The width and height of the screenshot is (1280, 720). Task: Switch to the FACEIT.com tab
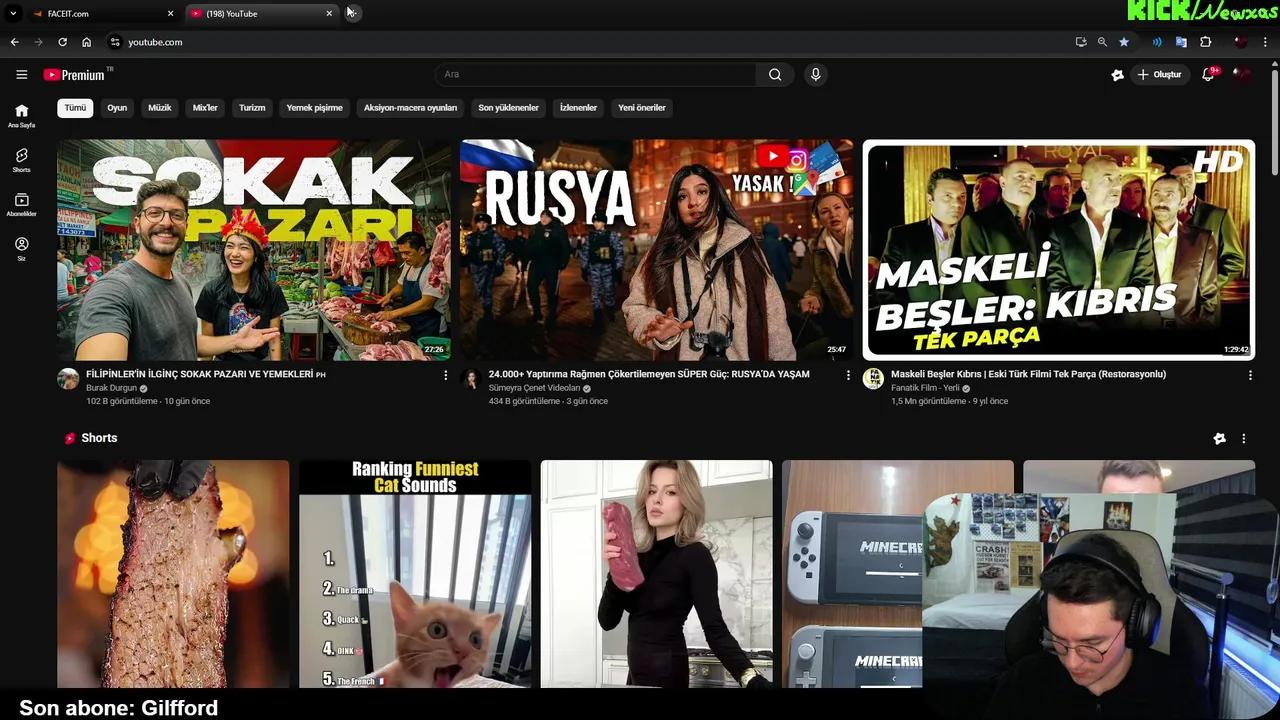pyautogui.click(x=100, y=13)
